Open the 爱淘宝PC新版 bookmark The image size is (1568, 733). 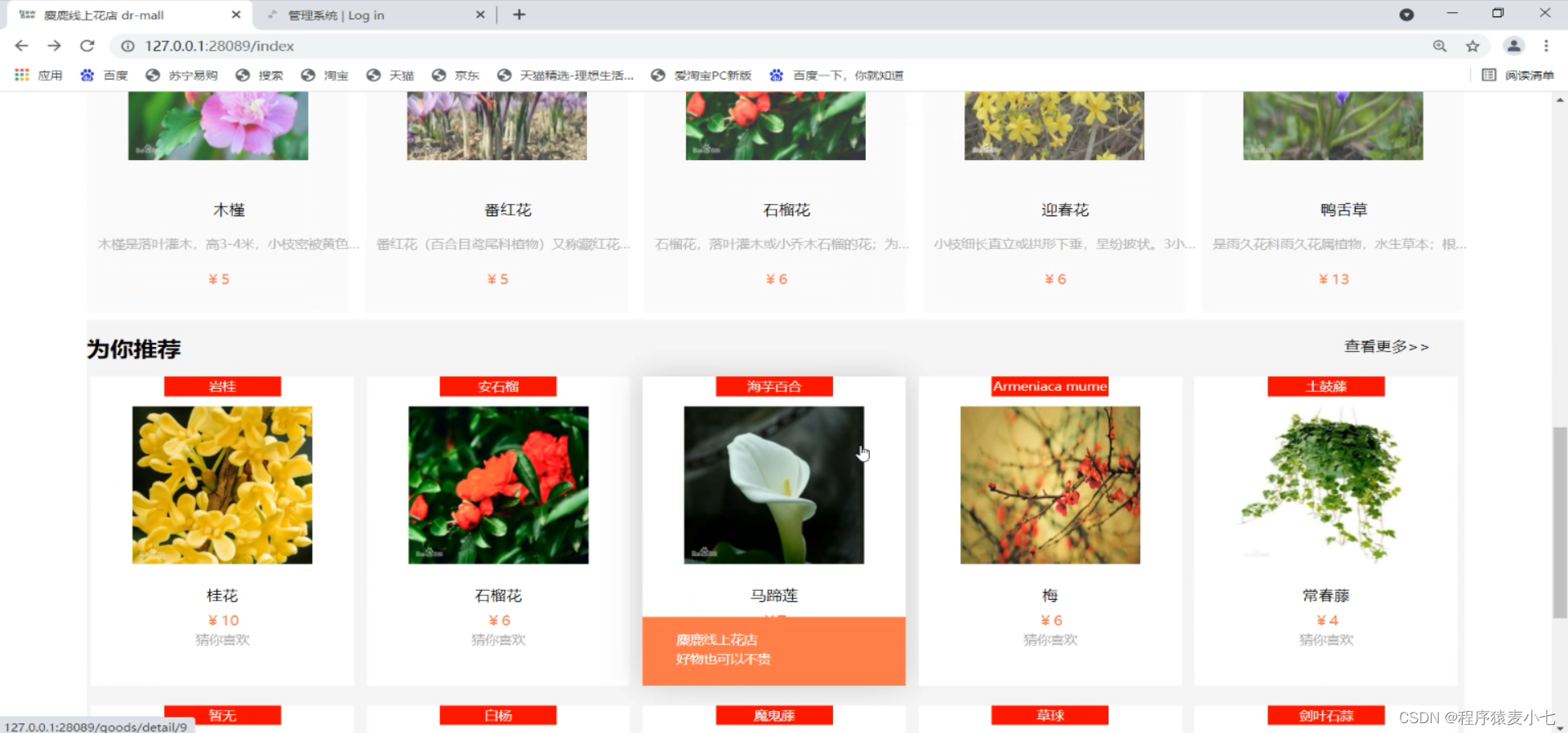(701, 75)
